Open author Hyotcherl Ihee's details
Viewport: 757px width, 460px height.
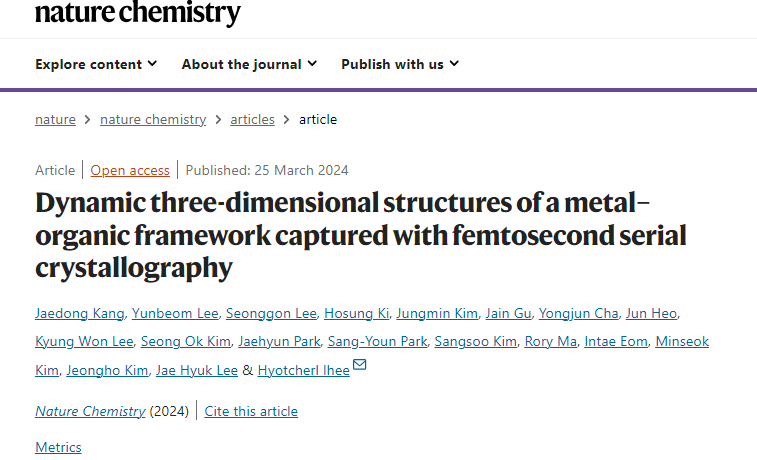304,370
